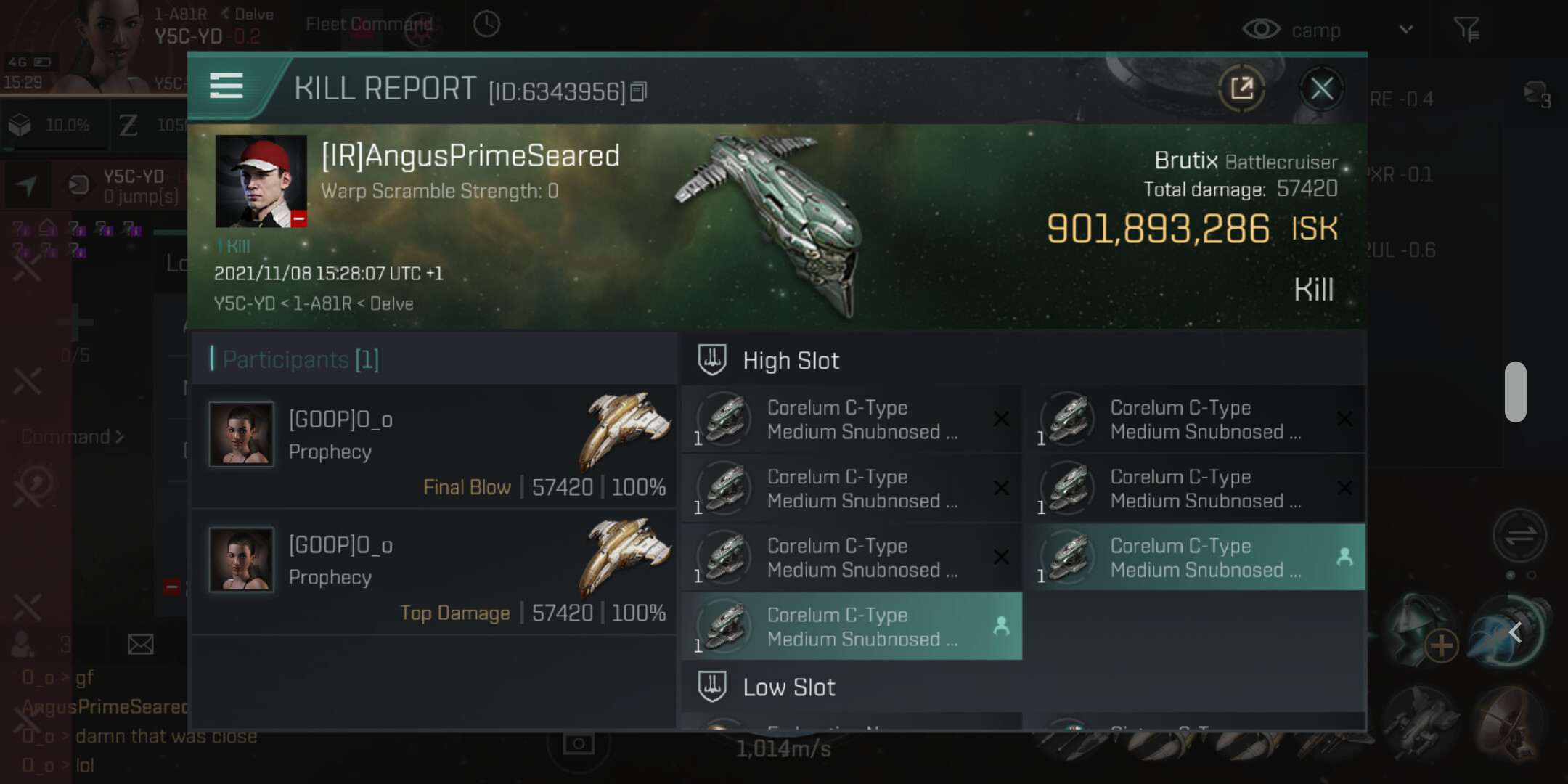Open the clock icon in top bar
The width and height of the screenshot is (1568, 784).
pos(486,24)
